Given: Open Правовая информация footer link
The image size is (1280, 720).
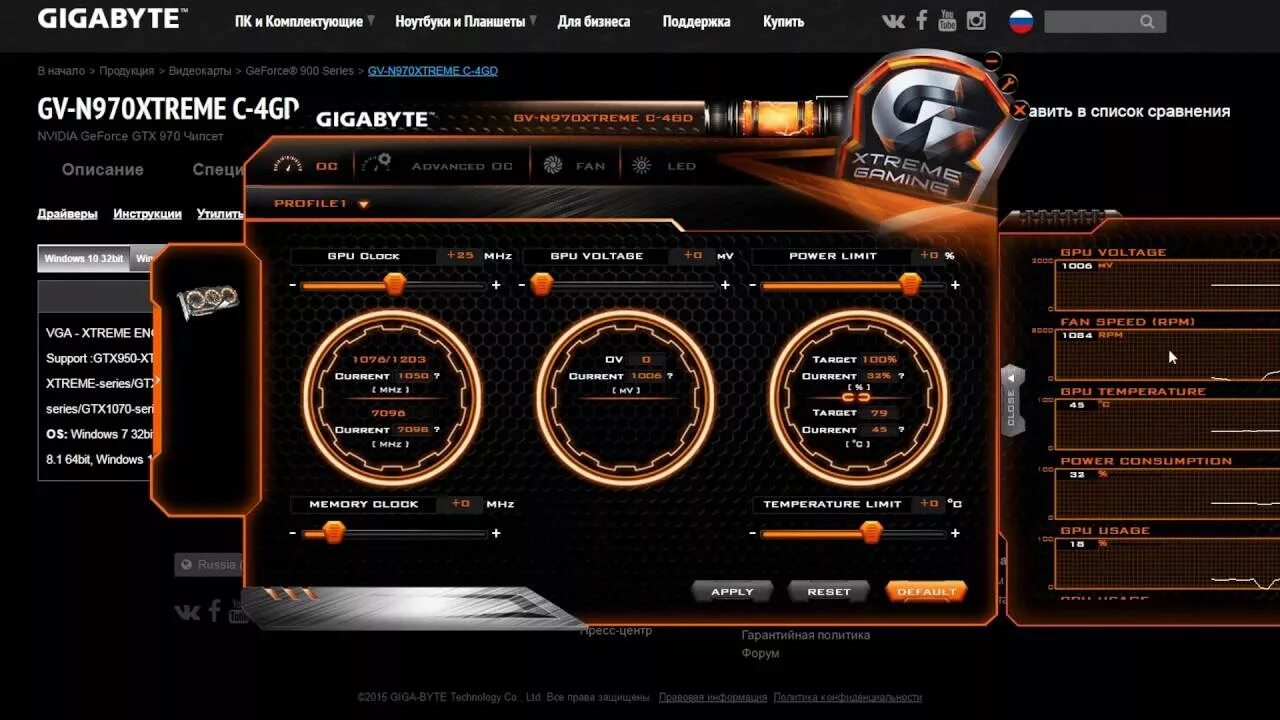Looking at the screenshot, I should click(713, 697).
